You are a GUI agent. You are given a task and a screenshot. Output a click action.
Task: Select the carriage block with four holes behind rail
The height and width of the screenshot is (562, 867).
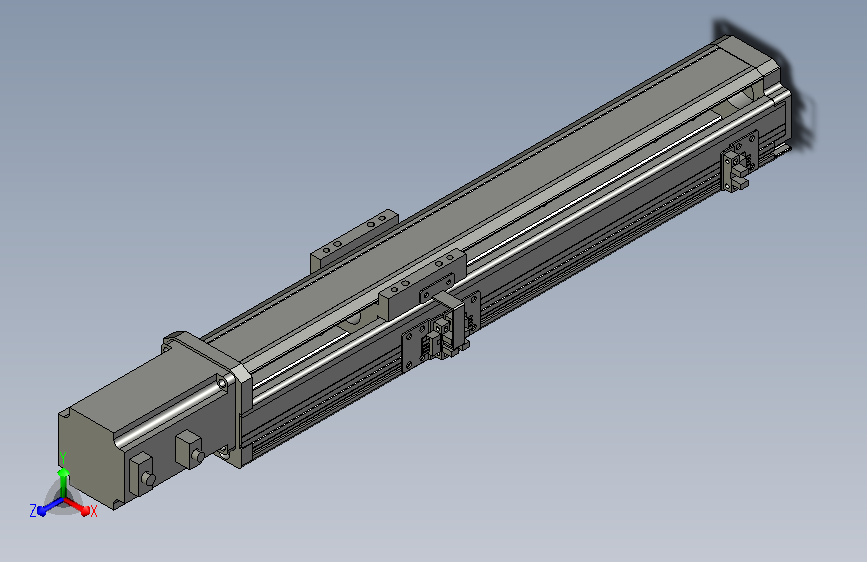354,241
